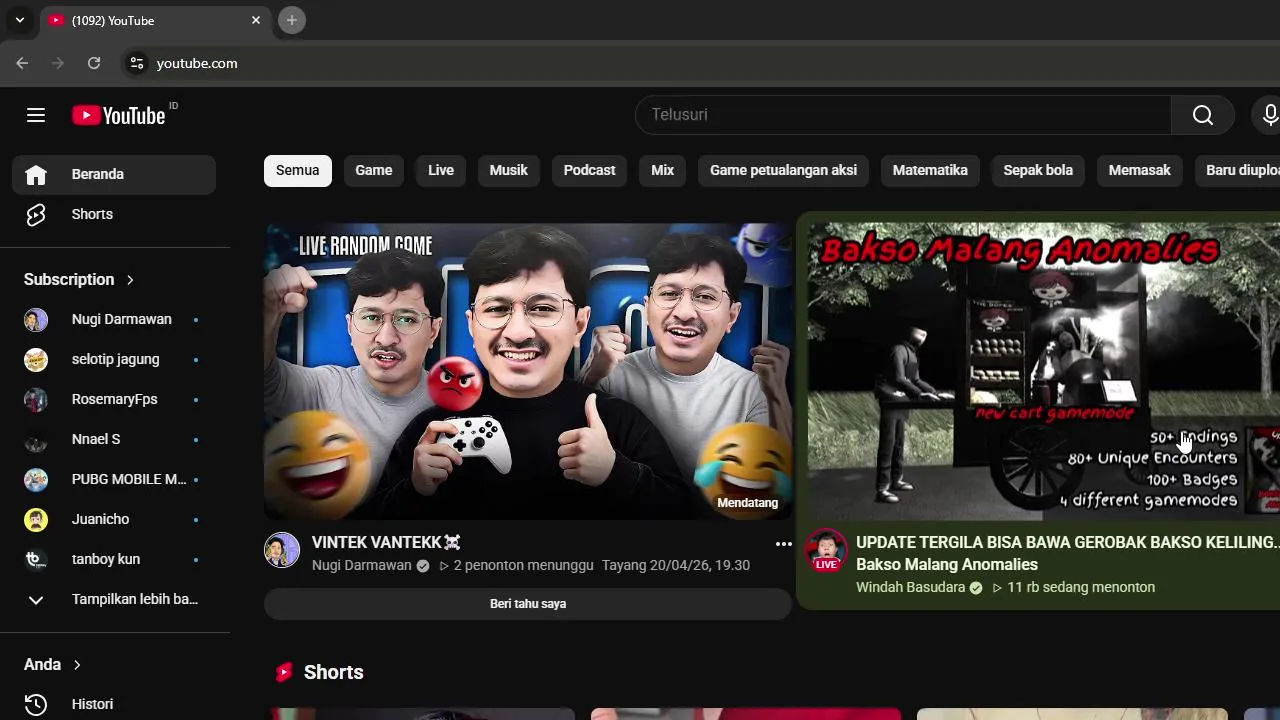Image resolution: width=1280 pixels, height=720 pixels.
Task: Click the Shorts section heading
Action: pyautogui.click(x=333, y=673)
